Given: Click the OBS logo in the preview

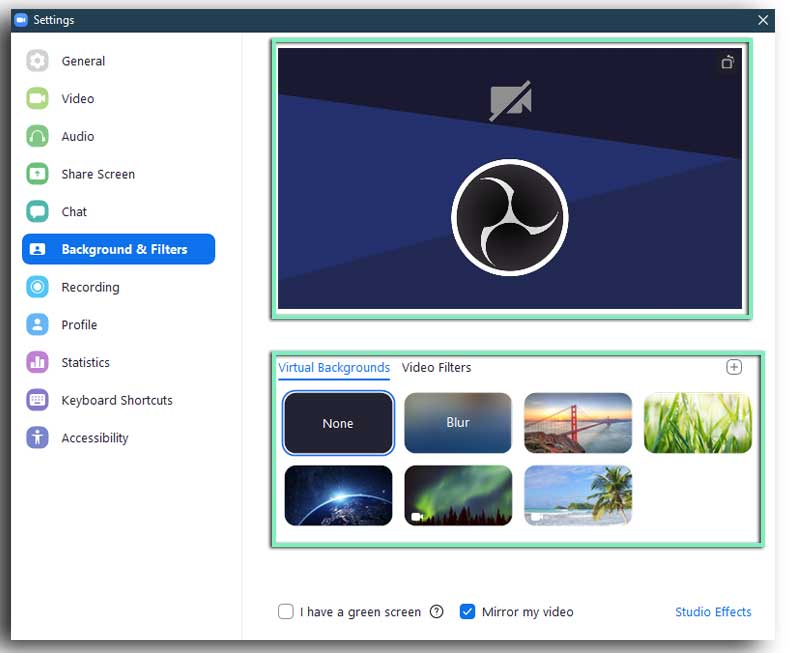Looking at the screenshot, I should 510,218.
